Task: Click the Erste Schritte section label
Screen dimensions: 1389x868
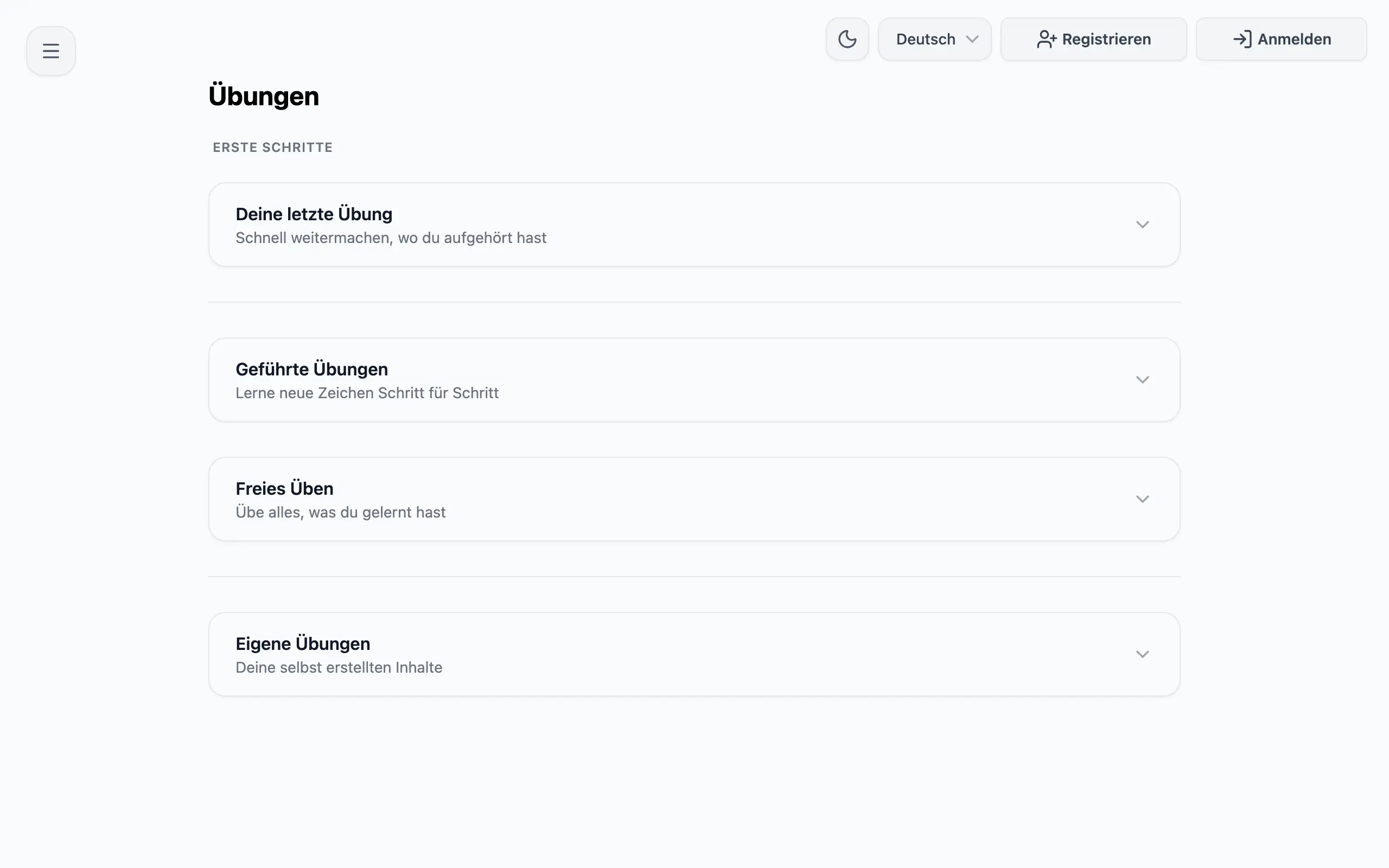Action: pos(272,148)
